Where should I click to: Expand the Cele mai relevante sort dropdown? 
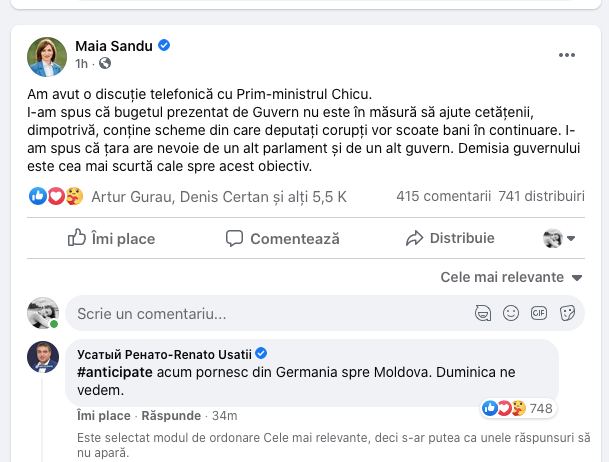coord(512,277)
